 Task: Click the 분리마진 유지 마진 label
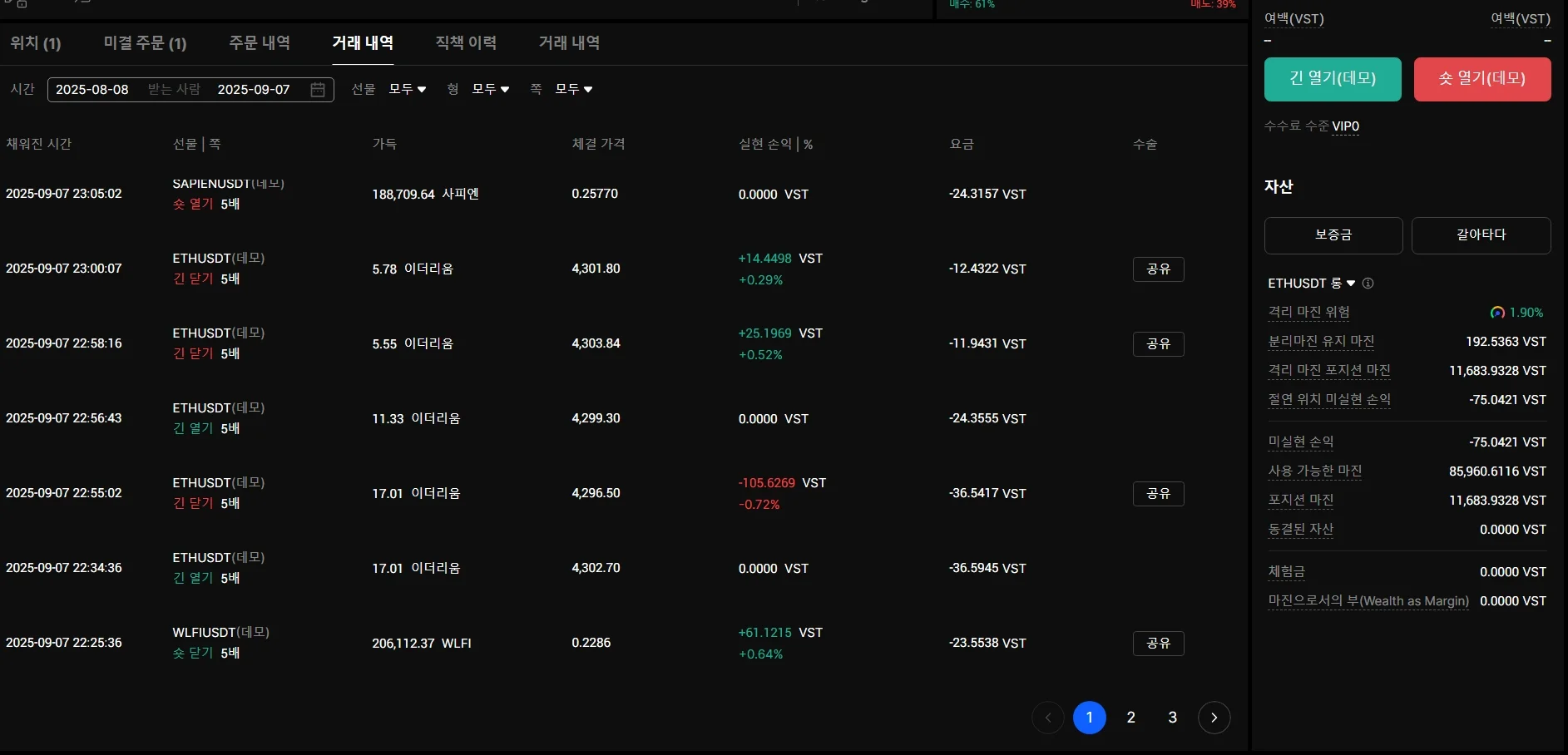(x=1321, y=342)
